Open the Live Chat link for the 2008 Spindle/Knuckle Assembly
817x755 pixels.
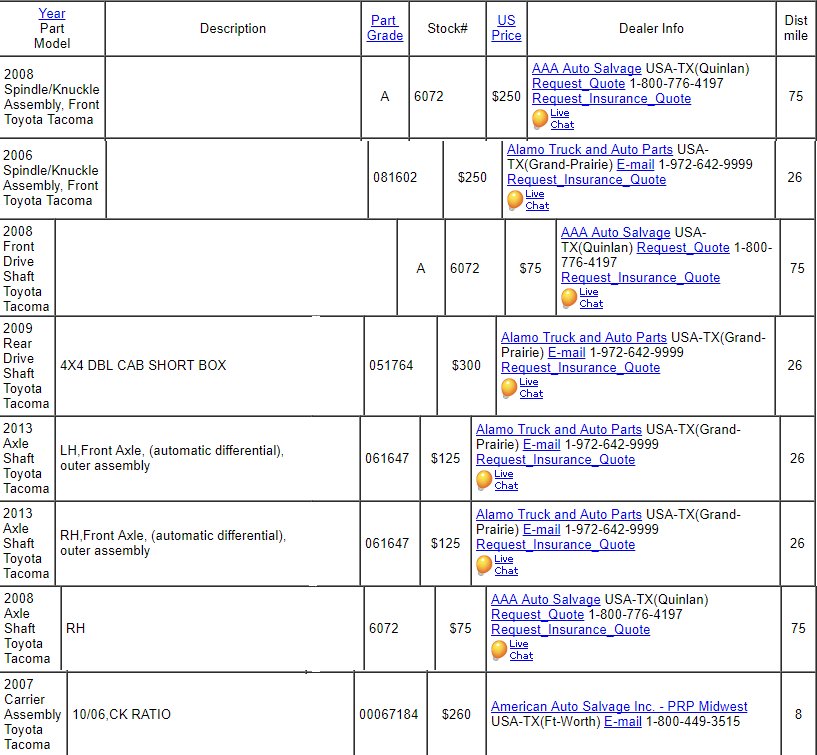562,119
